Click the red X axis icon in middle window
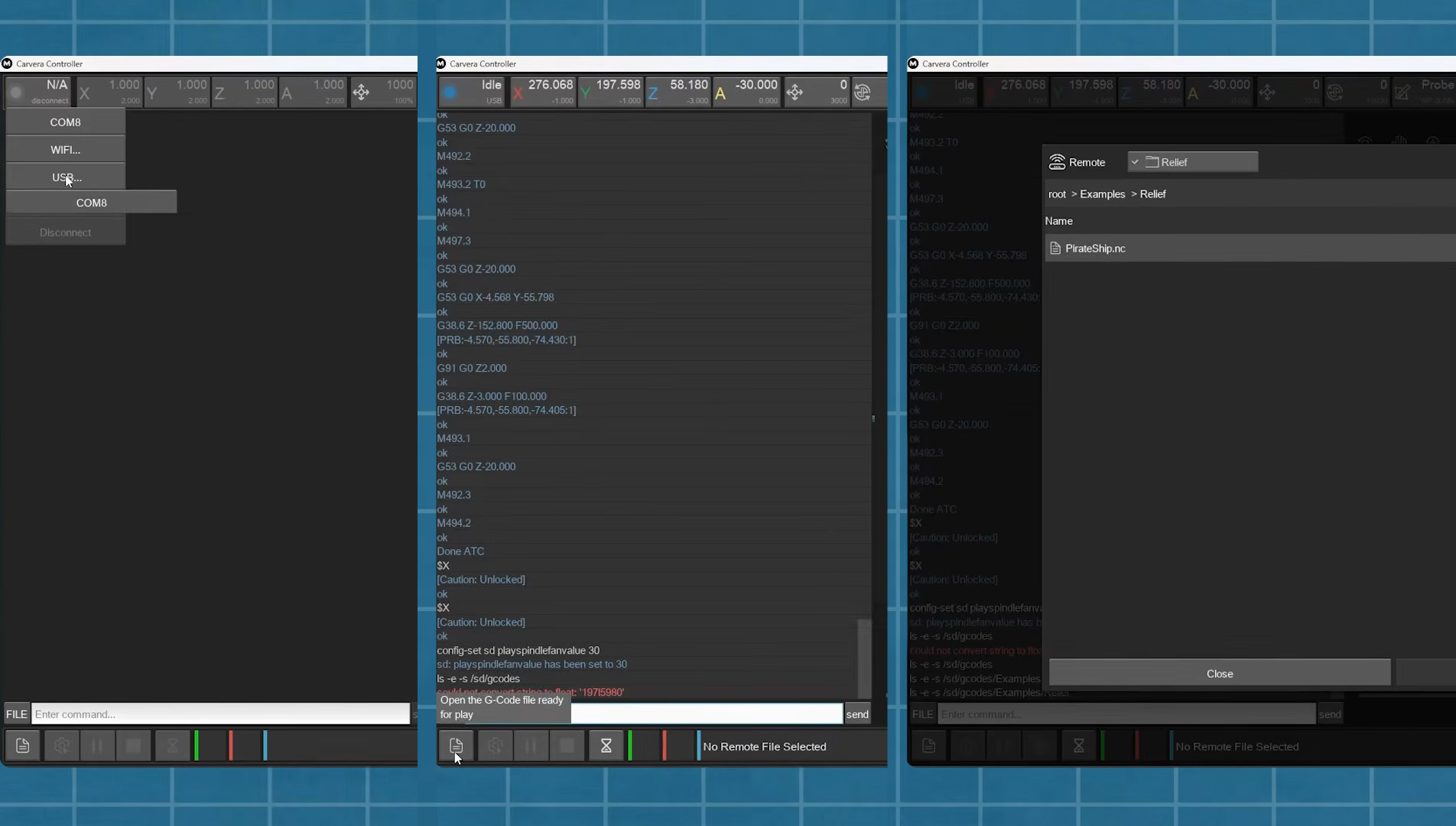The width and height of the screenshot is (1456, 826). 518,93
